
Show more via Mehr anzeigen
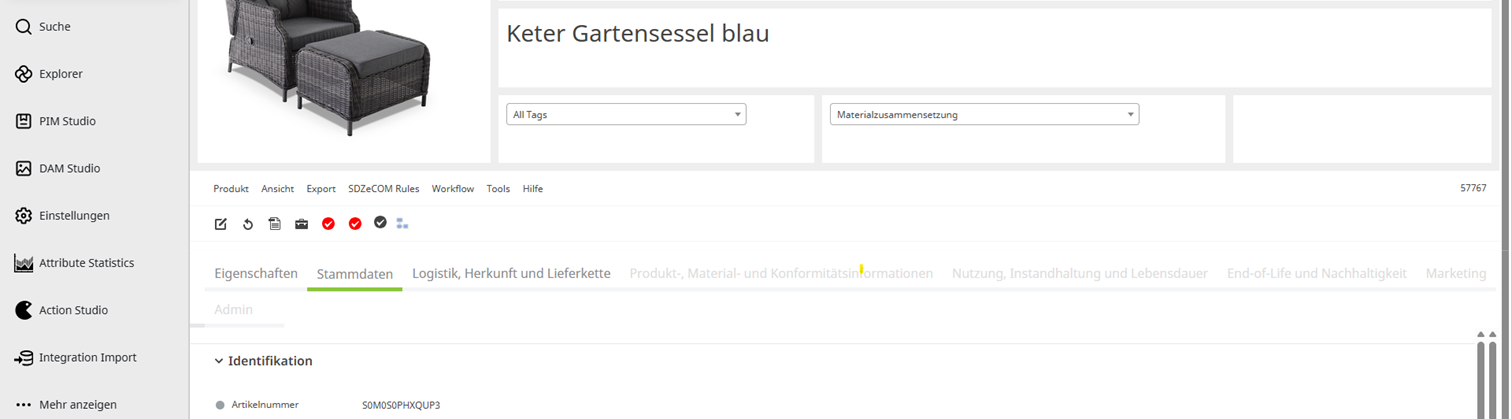point(66,405)
